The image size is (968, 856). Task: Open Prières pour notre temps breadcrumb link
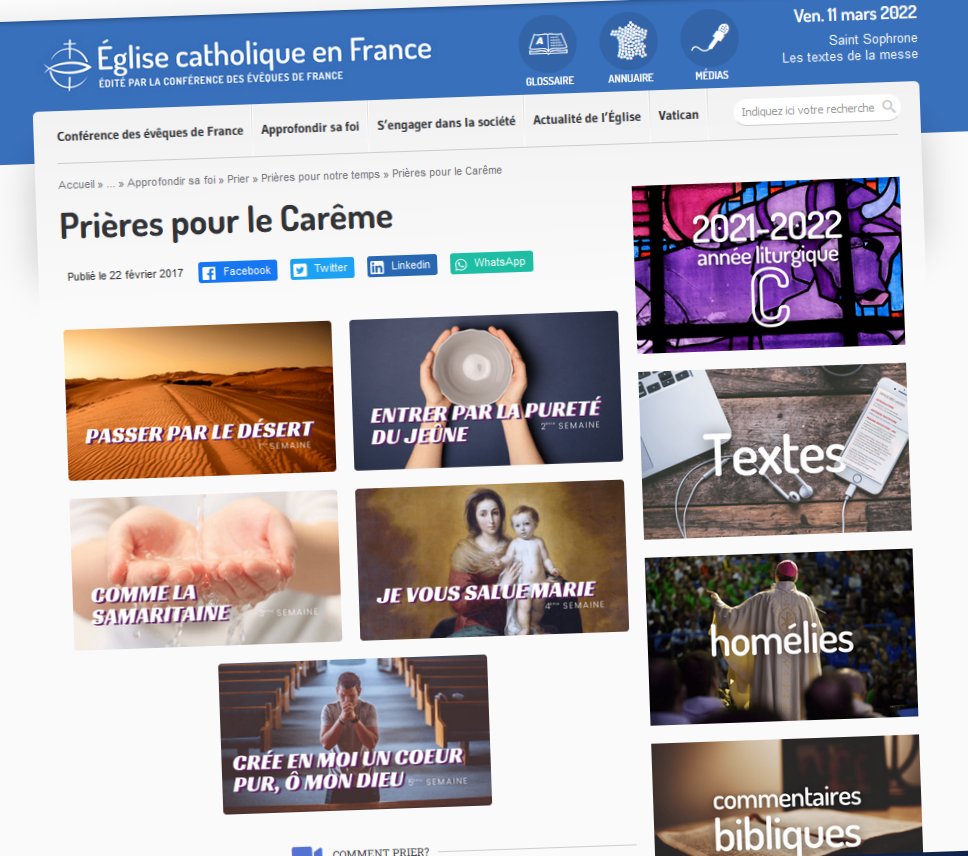click(320, 176)
